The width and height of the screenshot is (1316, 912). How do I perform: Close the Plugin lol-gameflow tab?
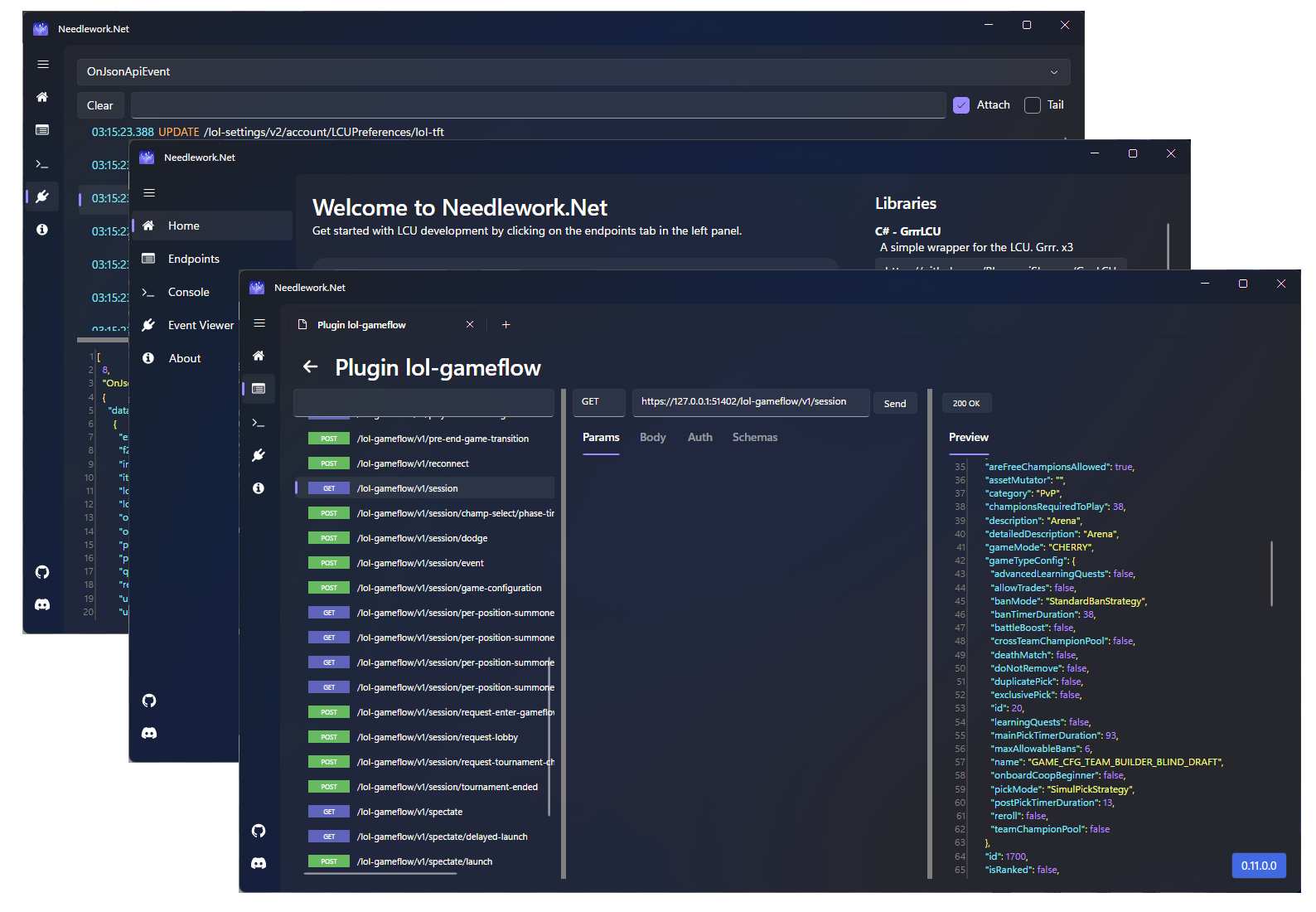click(x=470, y=325)
